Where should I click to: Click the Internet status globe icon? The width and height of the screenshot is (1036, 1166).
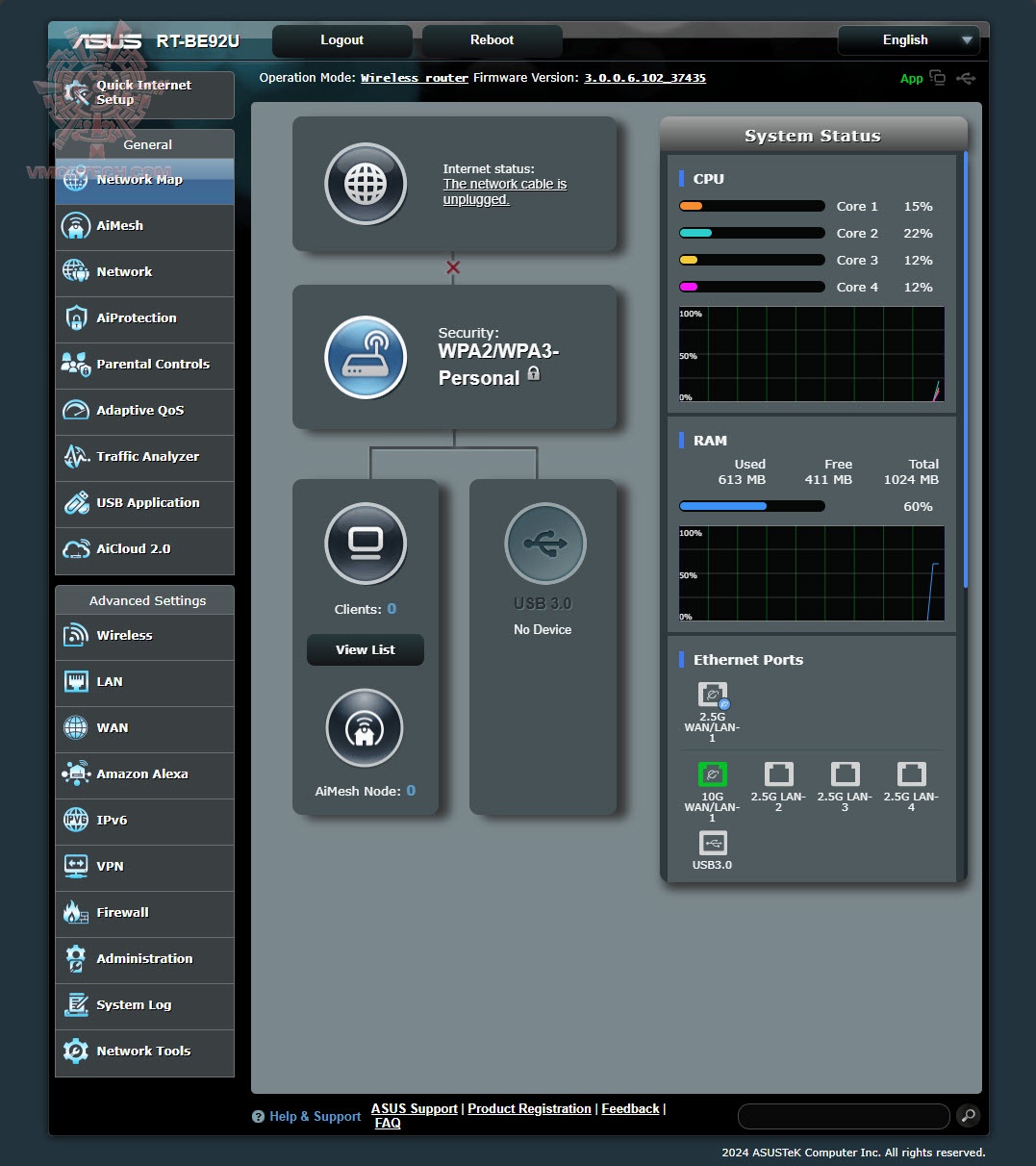pyautogui.click(x=366, y=184)
